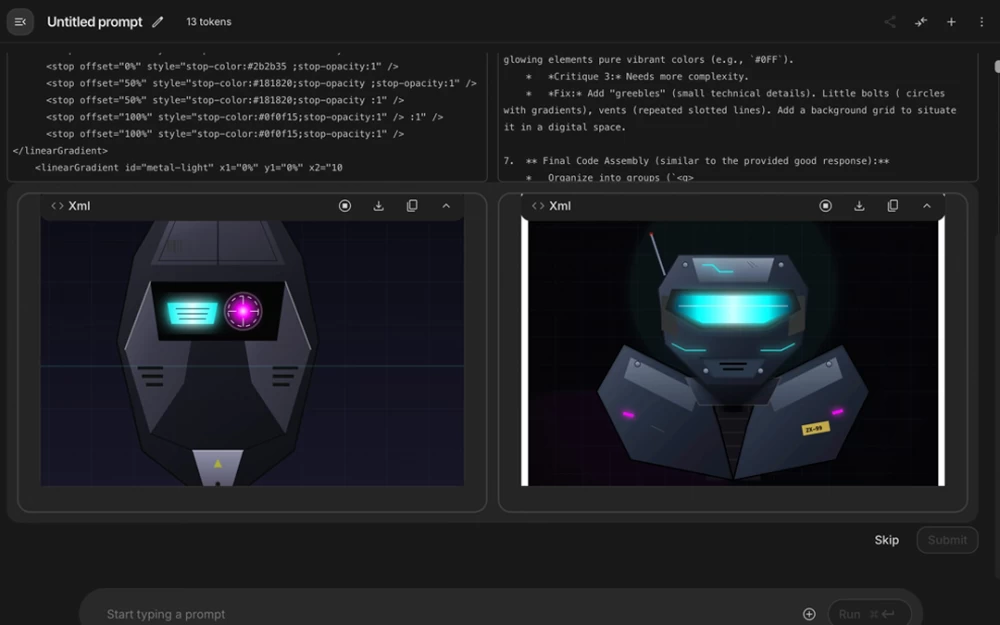Download the right Xml output
Screen dimensions: 1000x625
[859, 206]
